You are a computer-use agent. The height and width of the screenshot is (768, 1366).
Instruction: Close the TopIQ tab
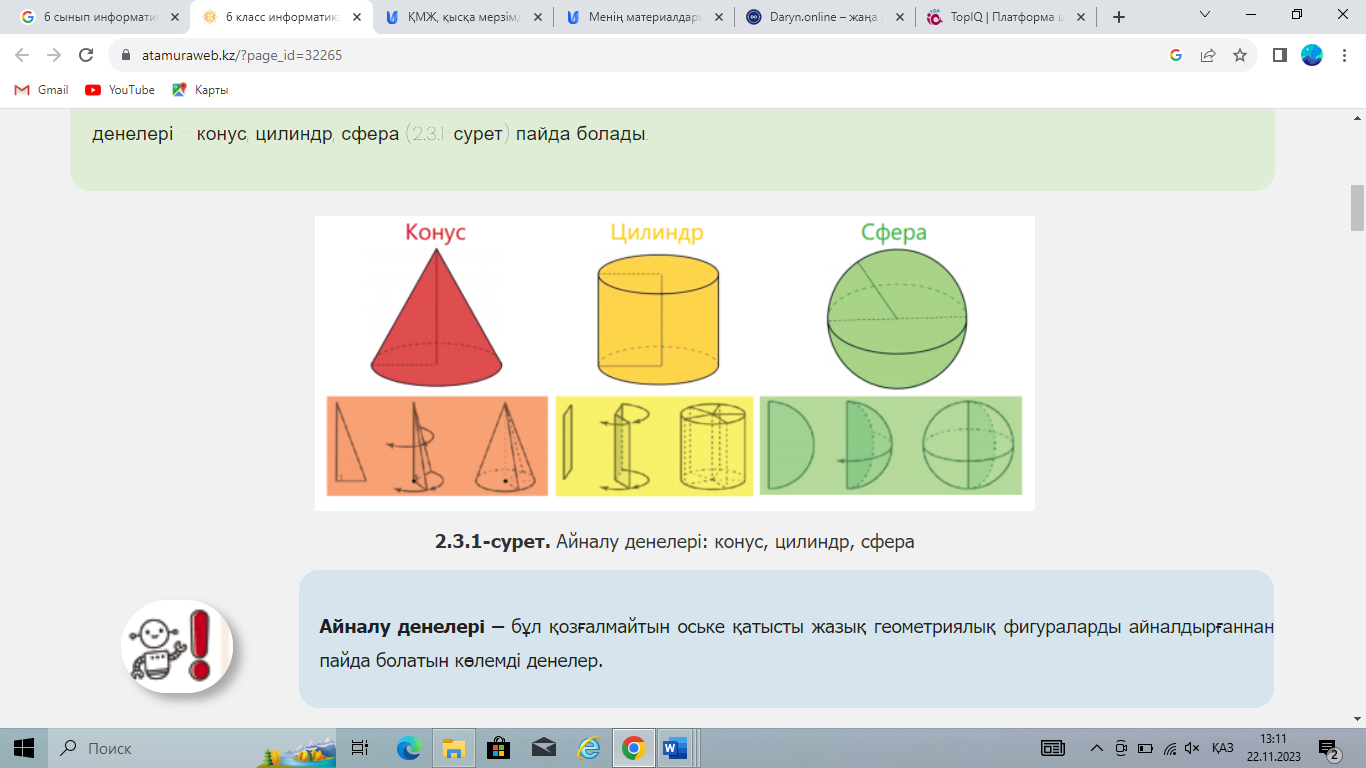tap(1080, 17)
